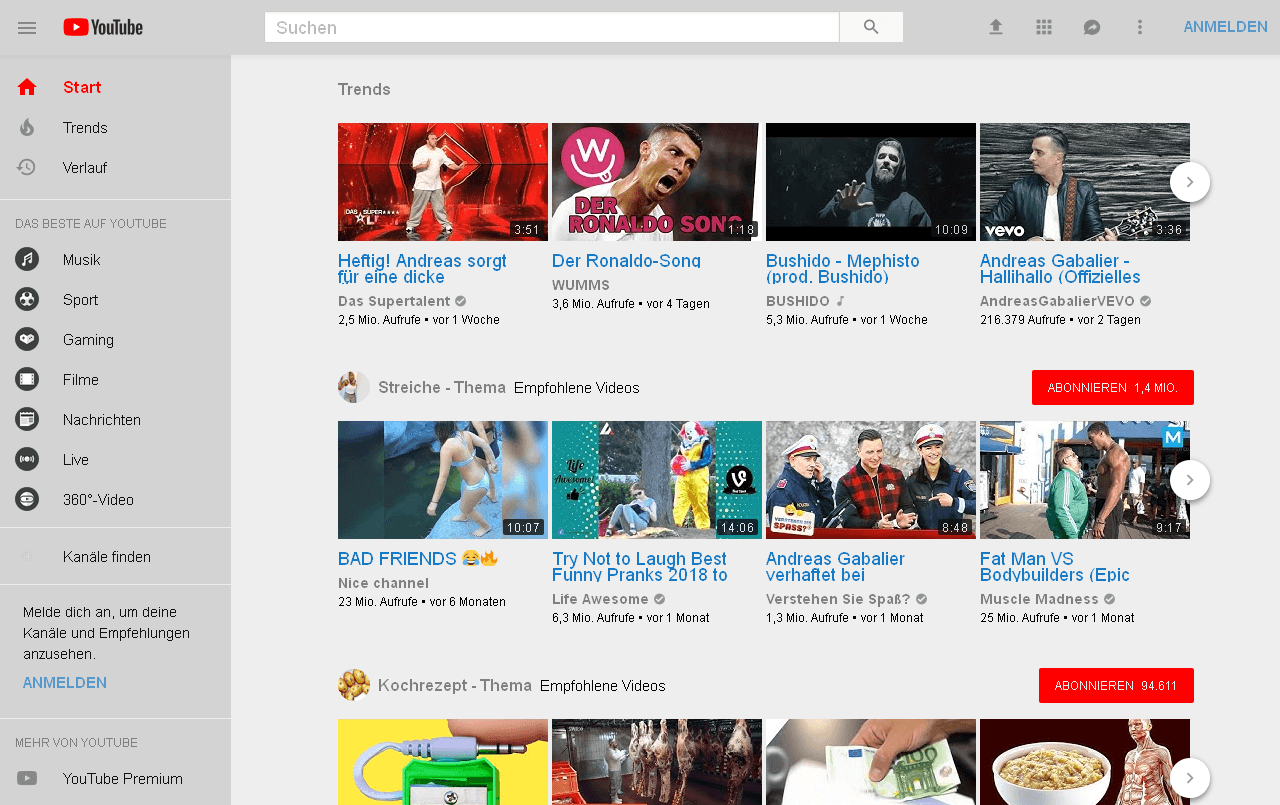Image resolution: width=1280 pixels, height=805 pixels.
Task: Click the Trends flame icon
Action: pyautogui.click(x=27, y=127)
